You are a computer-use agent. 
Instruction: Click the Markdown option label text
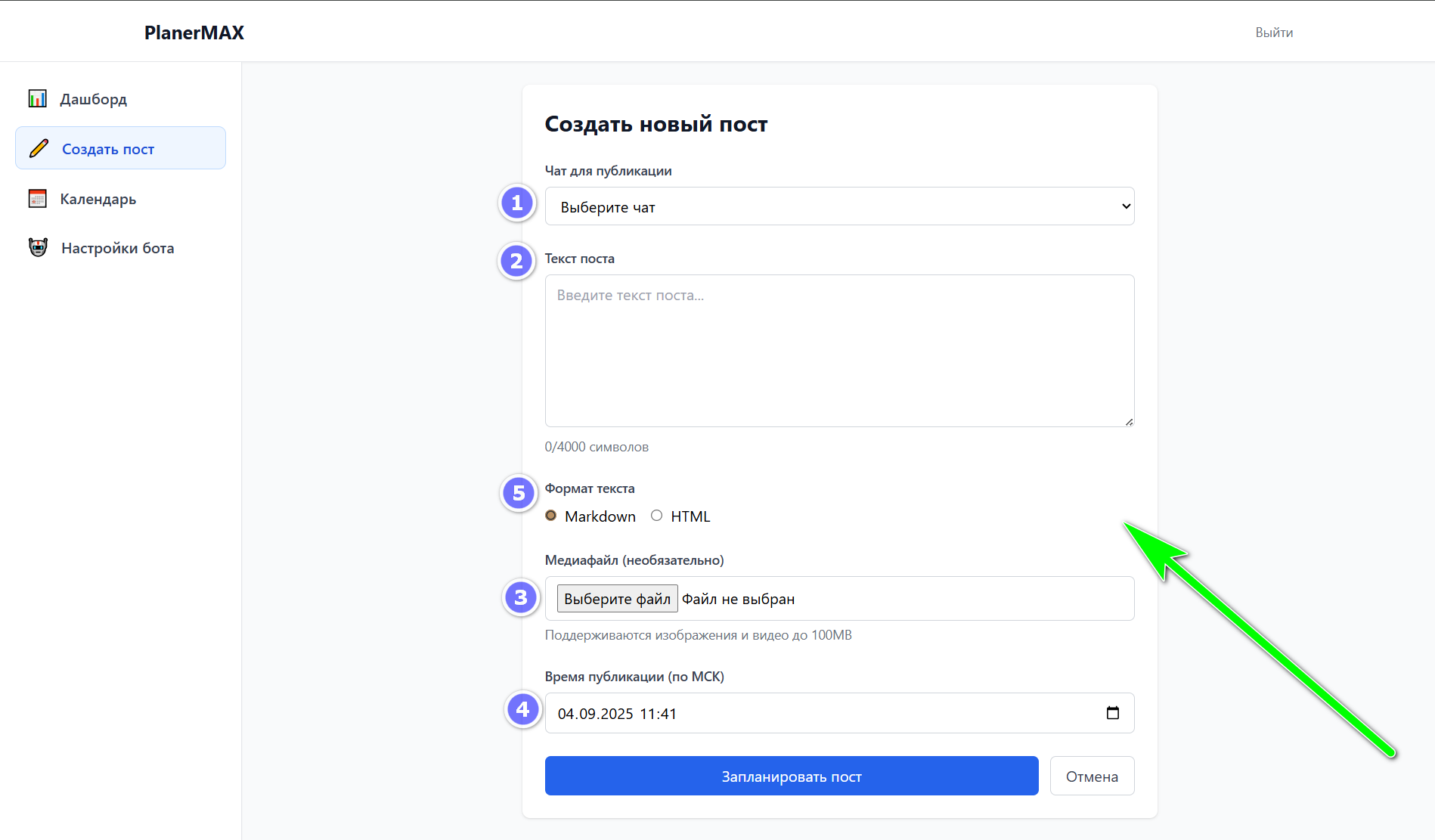click(x=600, y=516)
